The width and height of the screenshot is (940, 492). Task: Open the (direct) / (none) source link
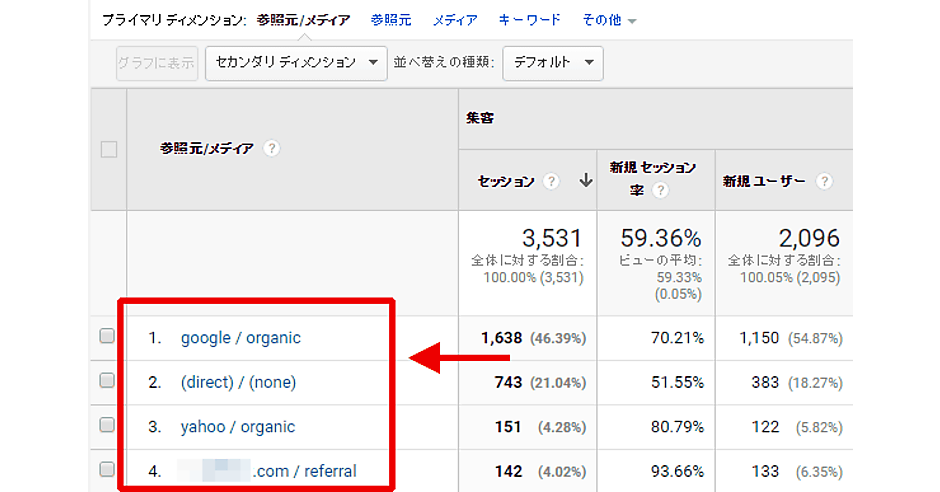238,382
